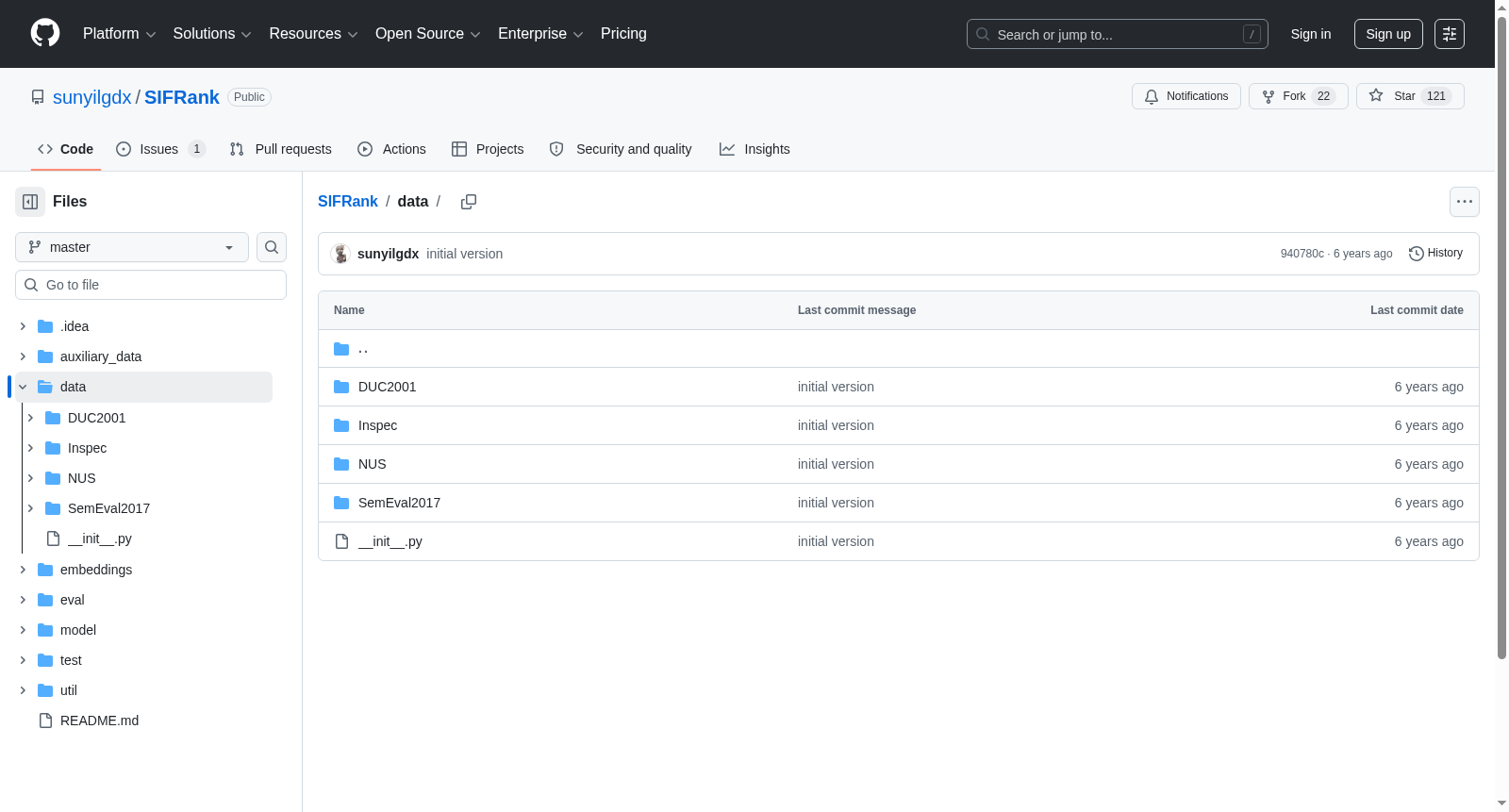Focus the Go to file field
Viewport: 1509px width, 812px height.
[x=151, y=285]
